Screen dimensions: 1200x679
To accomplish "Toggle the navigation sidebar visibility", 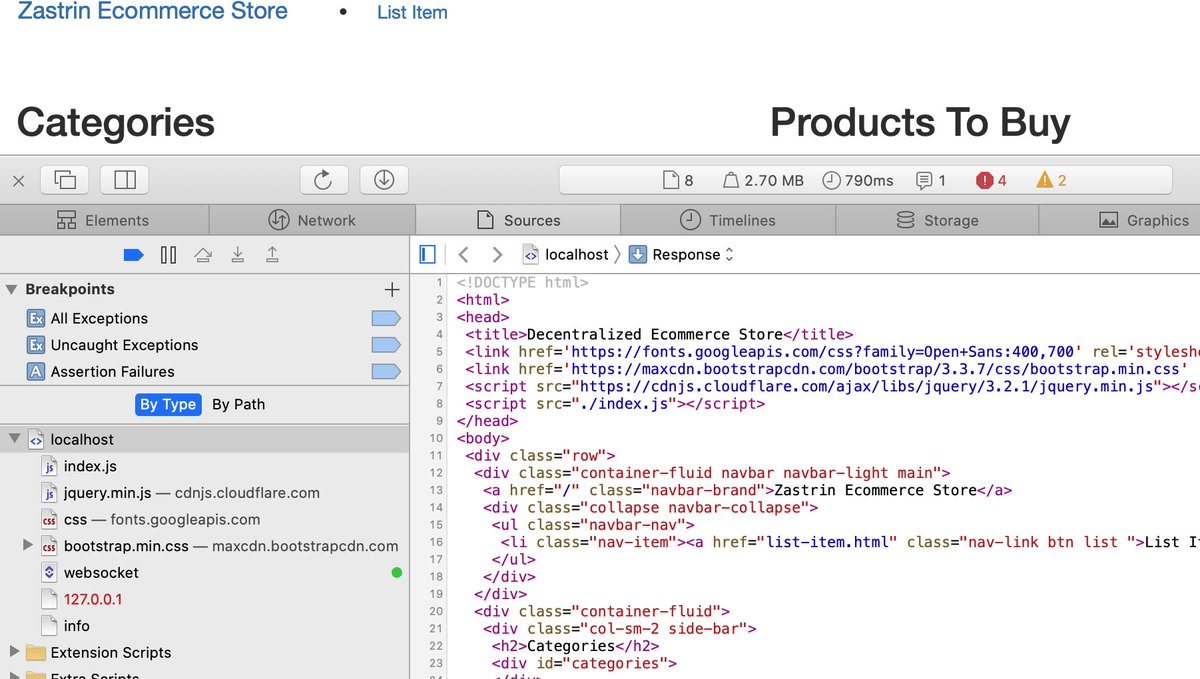I will [x=428, y=254].
